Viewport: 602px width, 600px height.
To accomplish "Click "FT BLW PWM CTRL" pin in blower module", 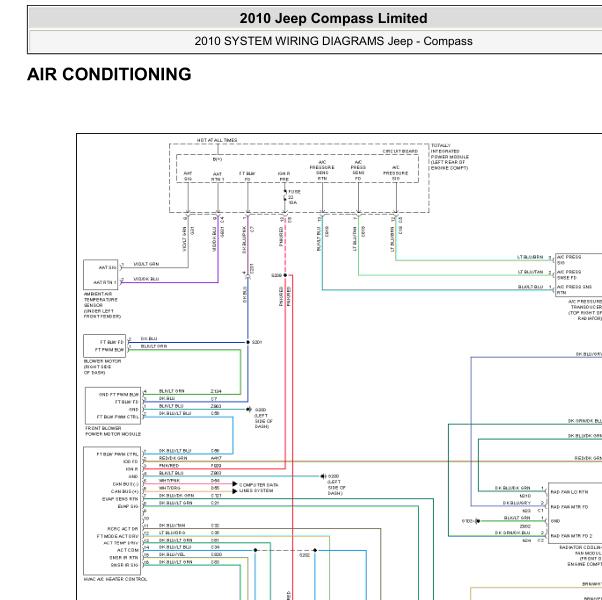I will pos(117,417).
